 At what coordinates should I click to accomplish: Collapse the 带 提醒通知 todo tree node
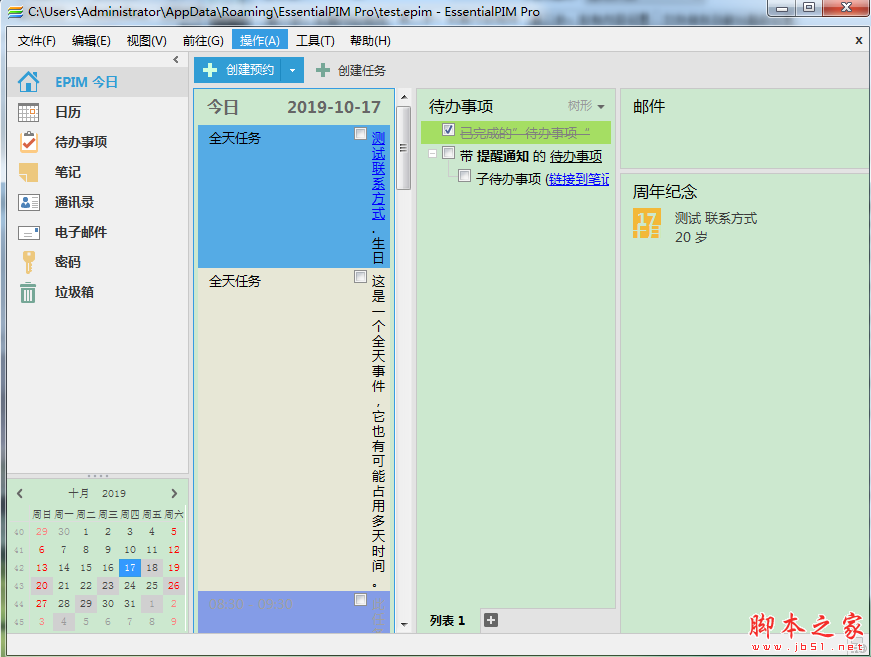(x=432, y=153)
